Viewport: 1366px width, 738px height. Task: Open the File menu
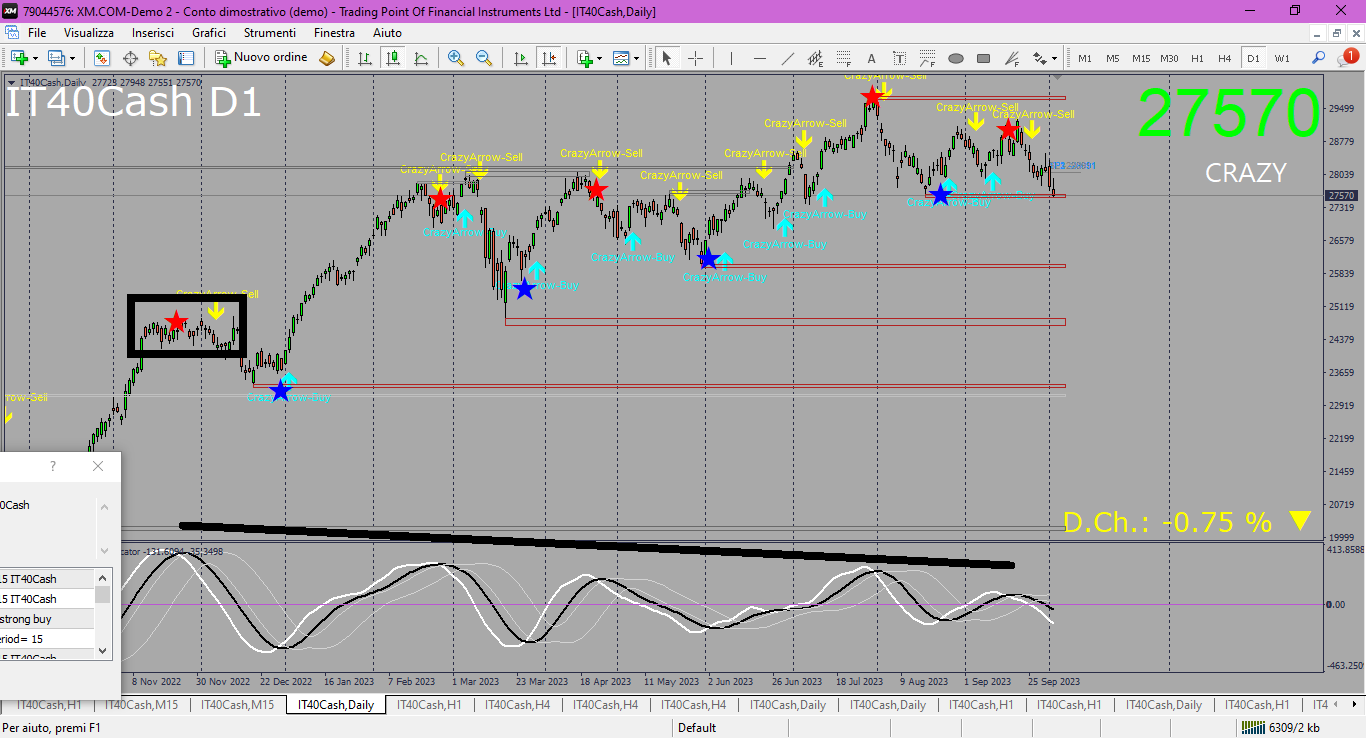(37, 32)
